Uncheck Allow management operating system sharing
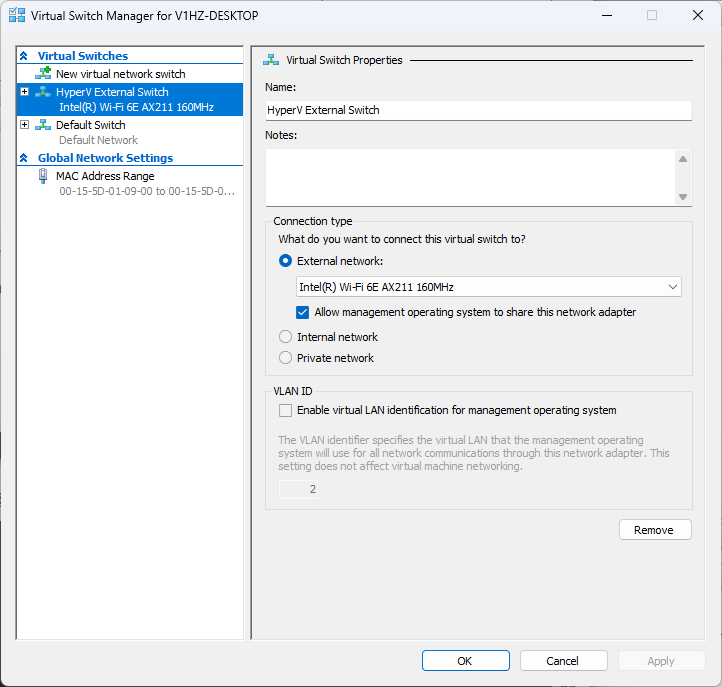 pyautogui.click(x=304, y=312)
